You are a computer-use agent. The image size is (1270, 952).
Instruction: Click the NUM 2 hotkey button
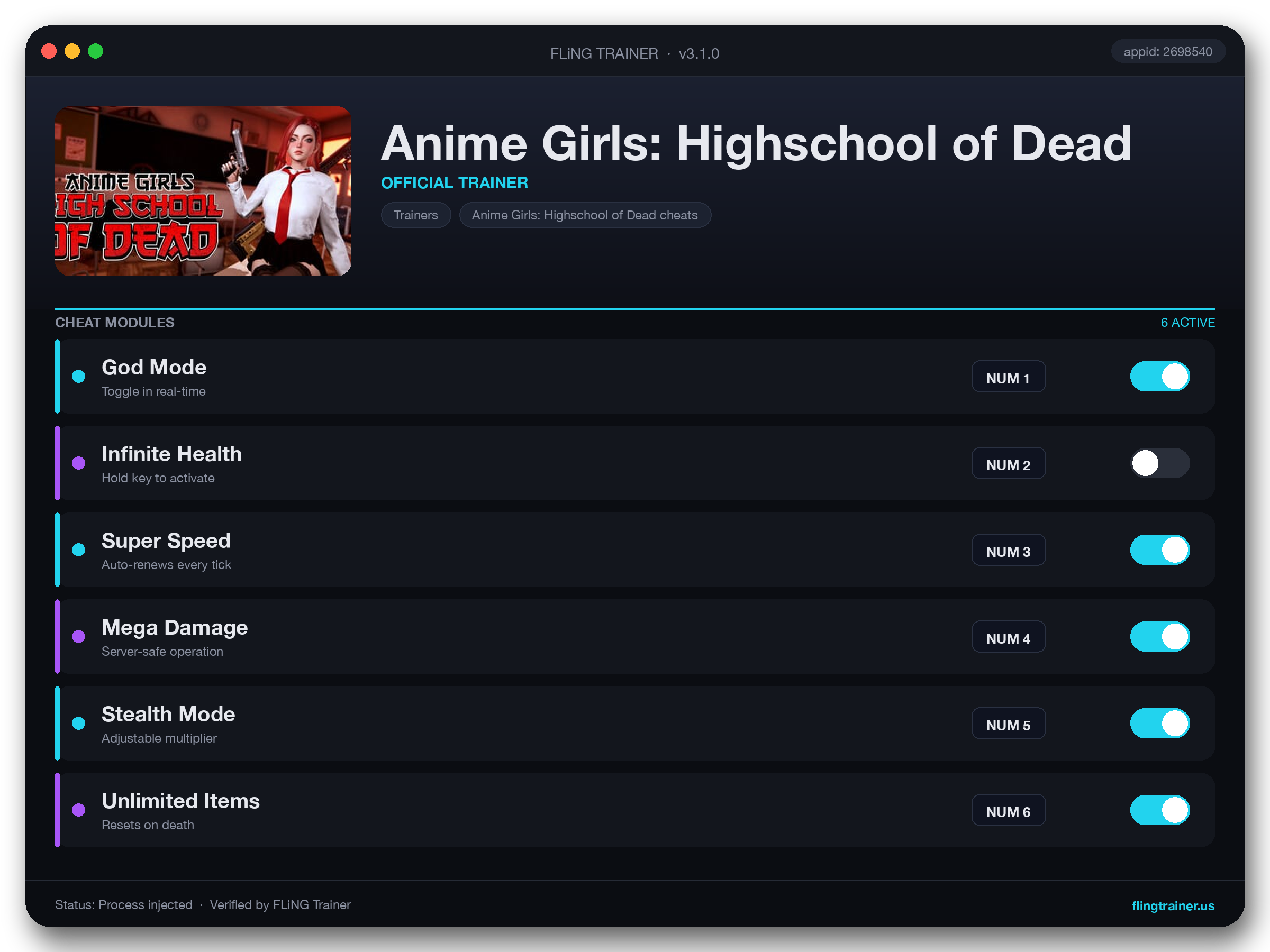(1008, 463)
